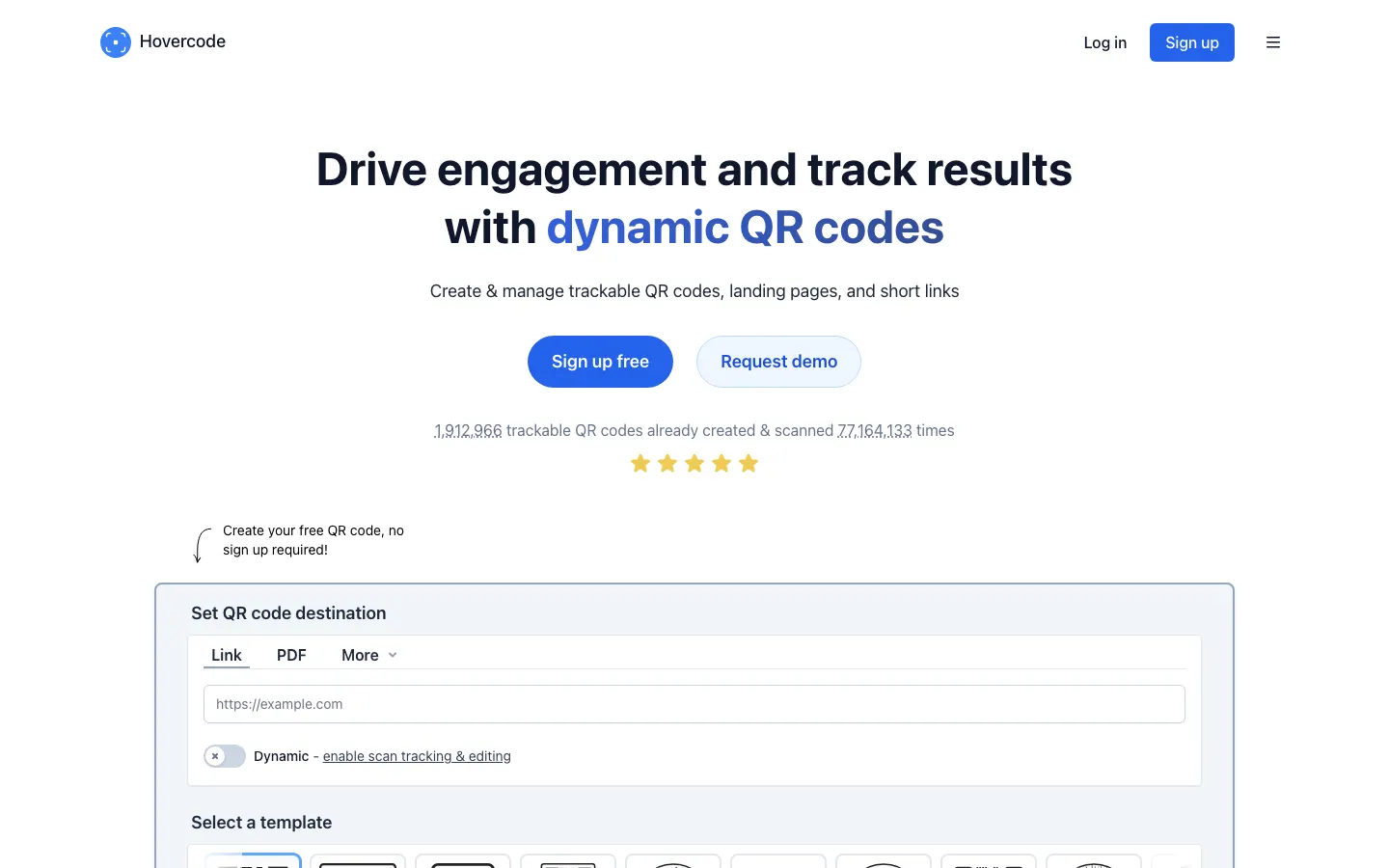The width and height of the screenshot is (1389, 868).
Task: Click the Sign up button in header
Action: point(1191,42)
